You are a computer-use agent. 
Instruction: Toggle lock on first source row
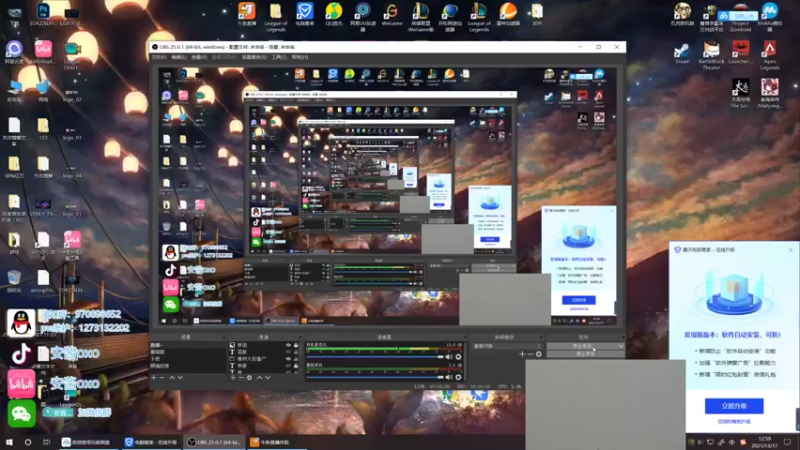click(296, 345)
